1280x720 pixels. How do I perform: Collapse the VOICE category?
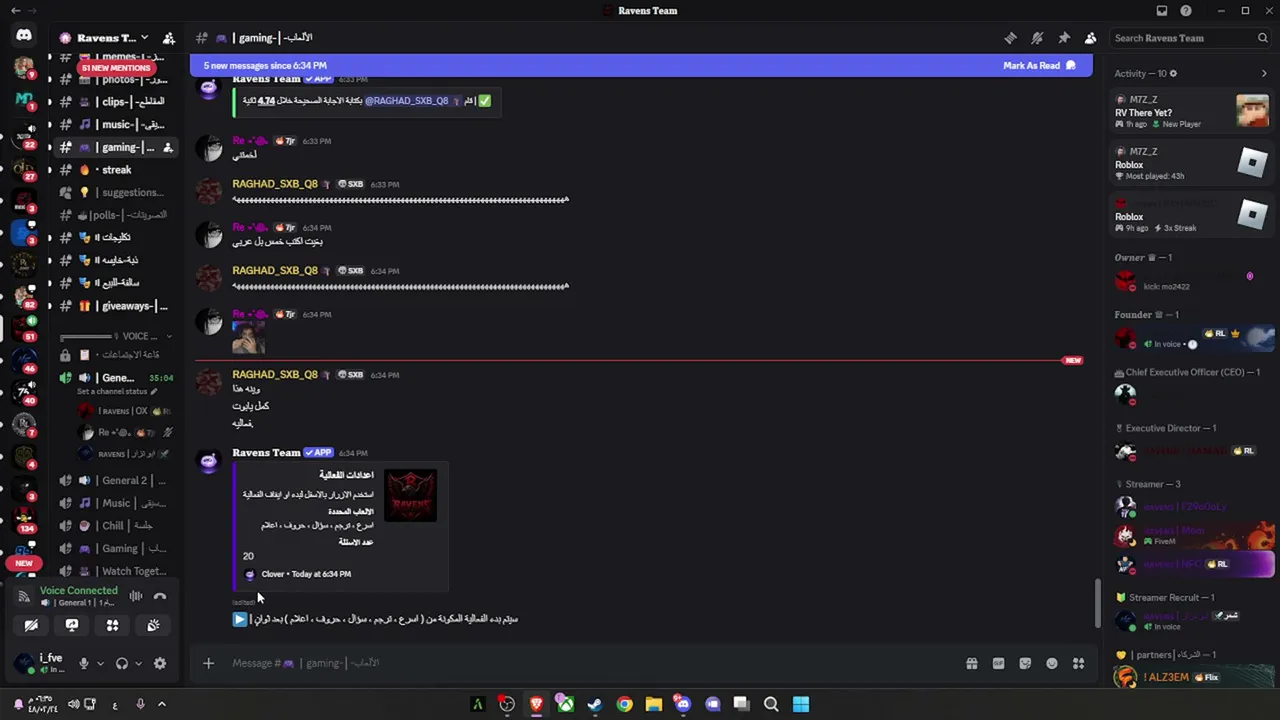(x=116, y=336)
